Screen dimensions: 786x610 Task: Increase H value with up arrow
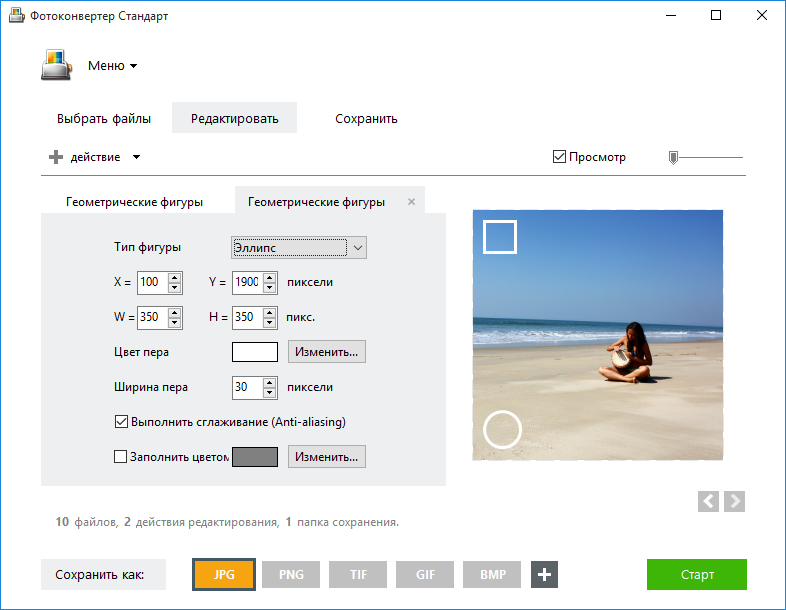click(270, 312)
